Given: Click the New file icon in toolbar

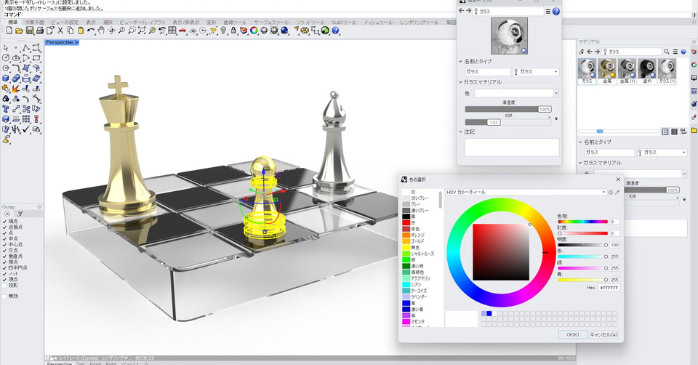Looking at the screenshot, I should tap(9, 31).
